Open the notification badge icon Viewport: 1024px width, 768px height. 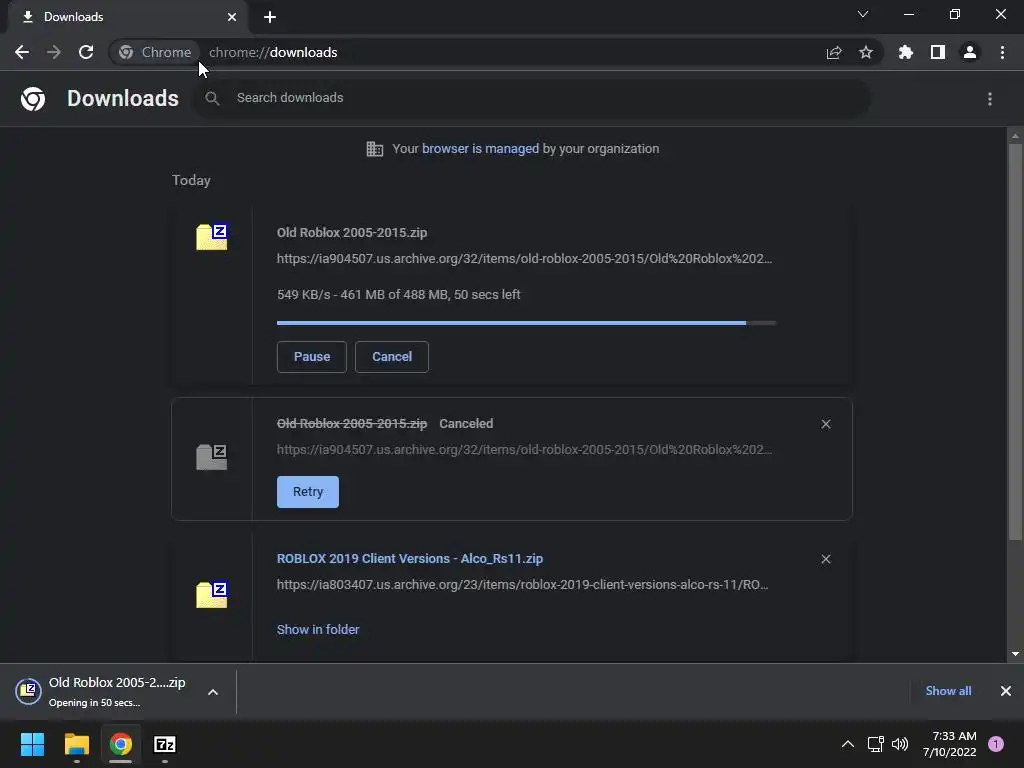[x=996, y=744]
